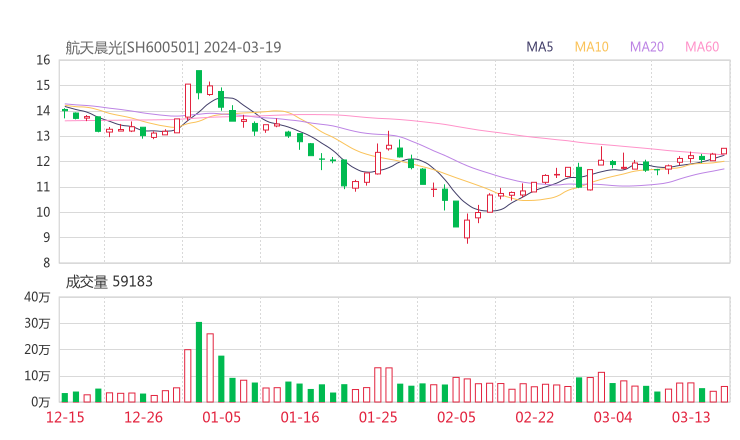
Task: Click the chart title 航天晨光[SH600501] 2024-03-19
Action: click(x=173, y=47)
